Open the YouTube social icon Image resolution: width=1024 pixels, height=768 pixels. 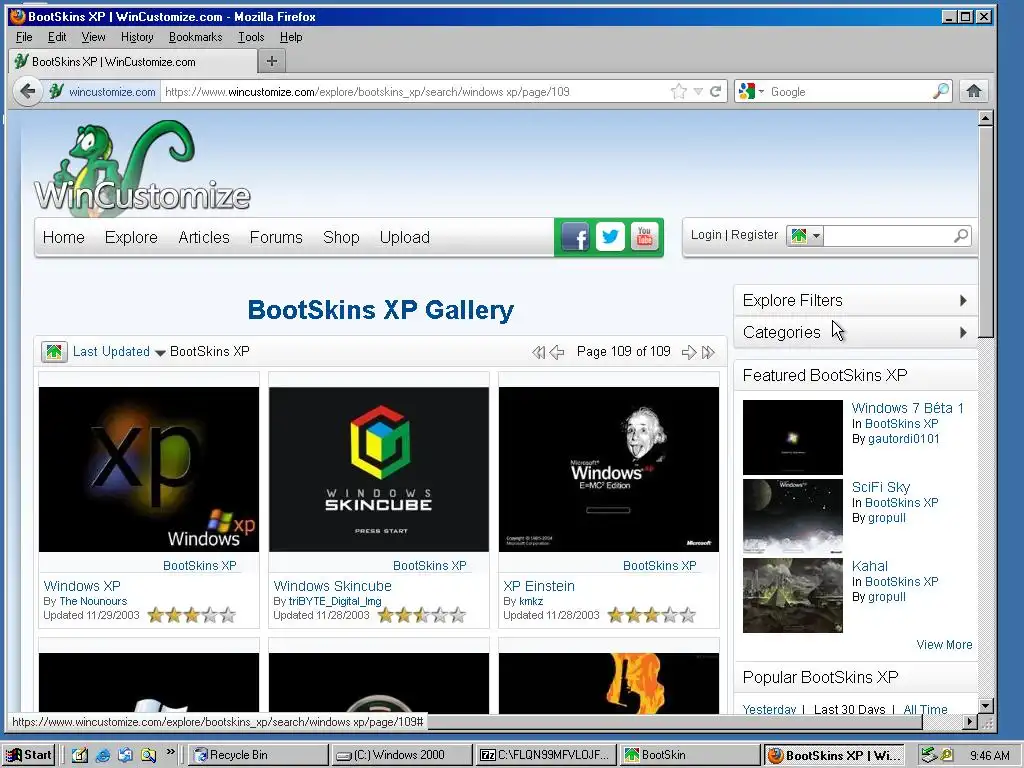point(645,236)
